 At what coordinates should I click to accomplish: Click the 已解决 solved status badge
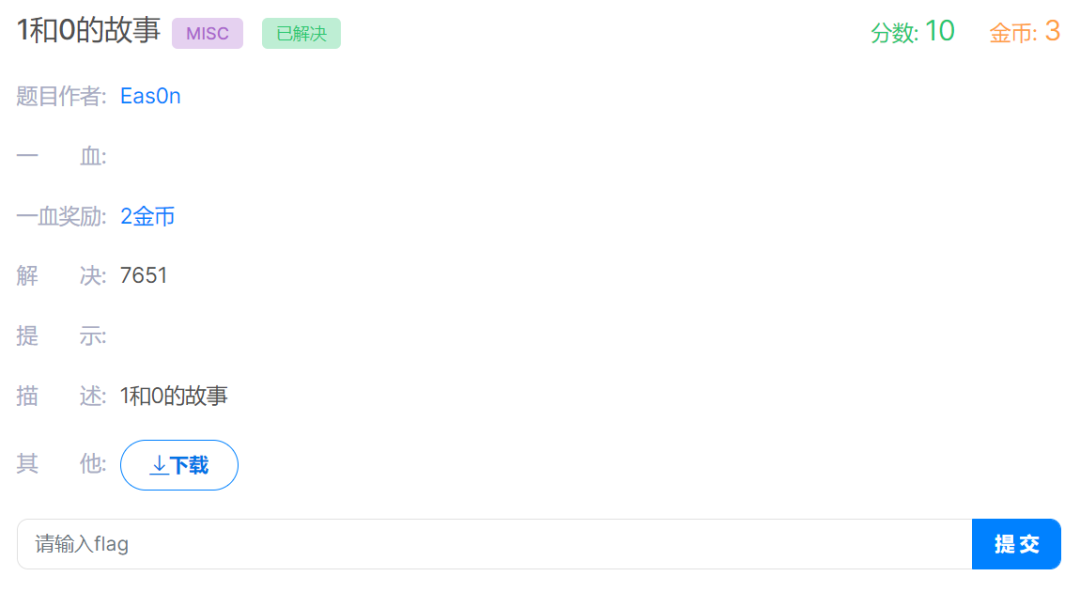(301, 33)
